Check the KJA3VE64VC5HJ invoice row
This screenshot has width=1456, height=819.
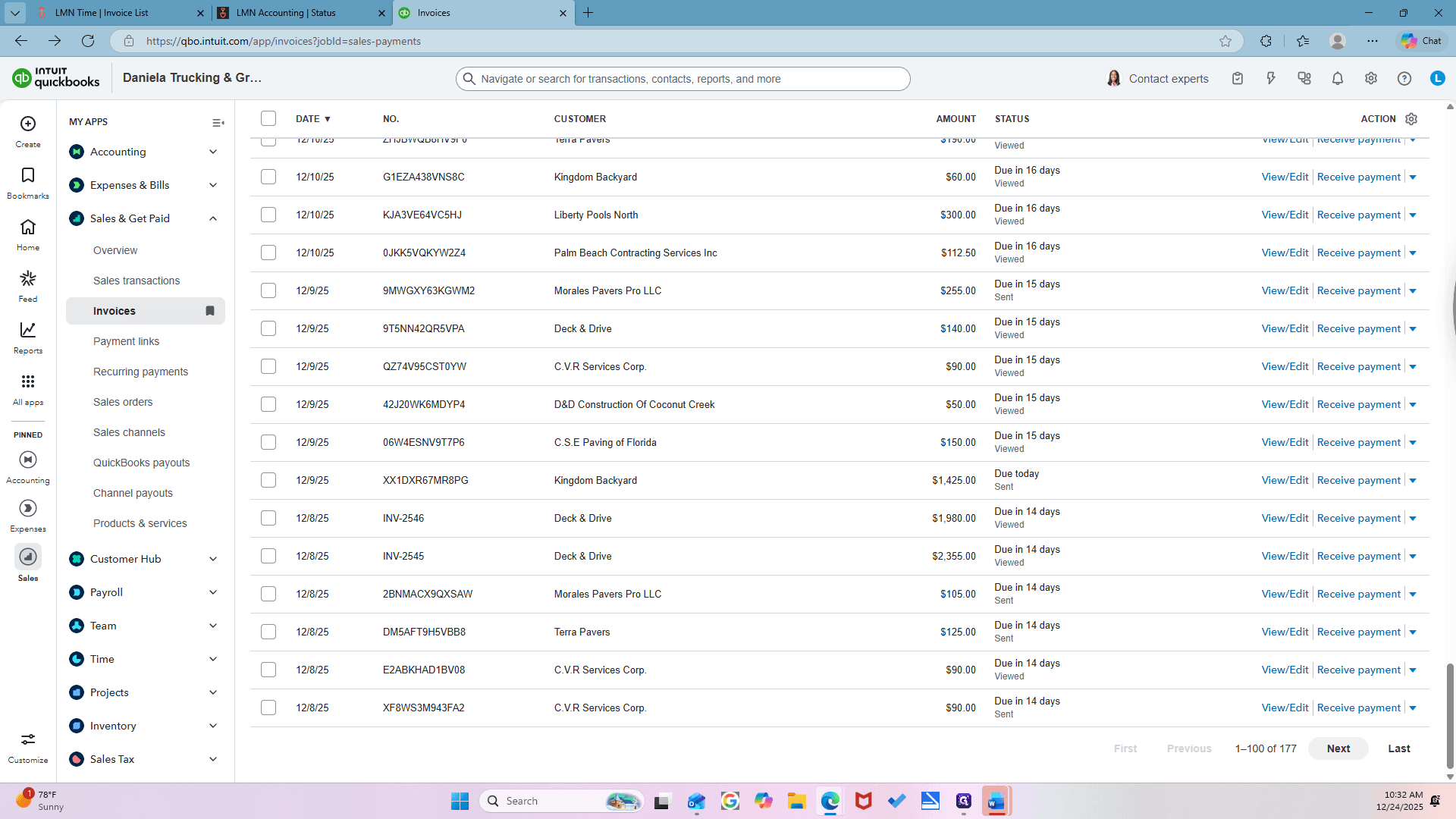click(x=268, y=215)
